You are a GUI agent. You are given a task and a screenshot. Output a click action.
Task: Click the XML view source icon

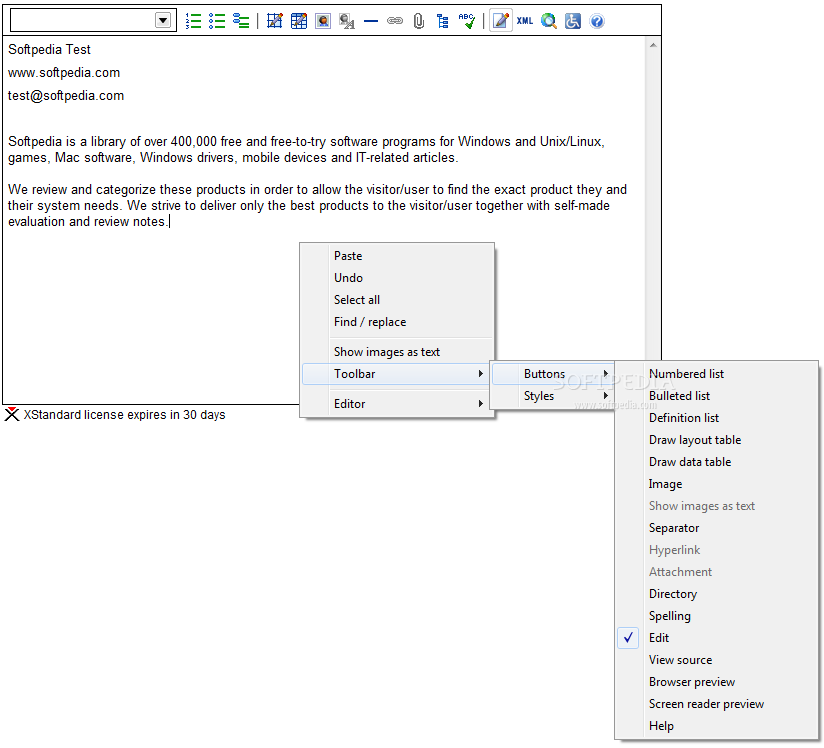coord(524,21)
